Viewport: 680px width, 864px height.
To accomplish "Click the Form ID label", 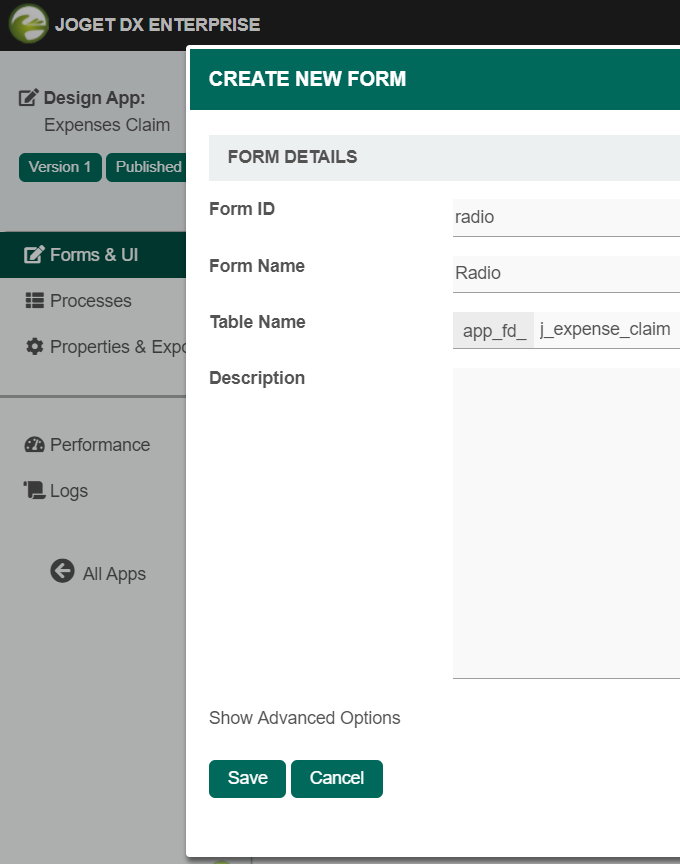I will (242, 209).
